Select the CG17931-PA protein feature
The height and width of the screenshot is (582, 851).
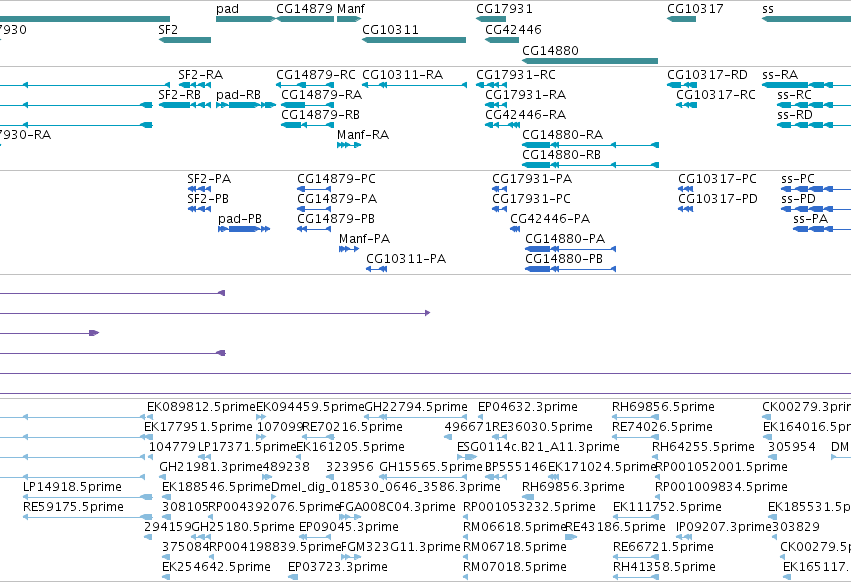(499, 189)
